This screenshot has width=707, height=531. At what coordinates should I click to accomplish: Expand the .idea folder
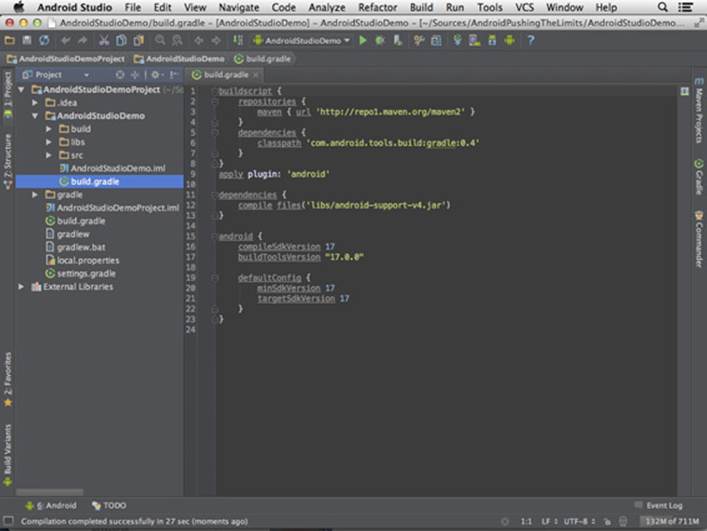click(x=35, y=103)
